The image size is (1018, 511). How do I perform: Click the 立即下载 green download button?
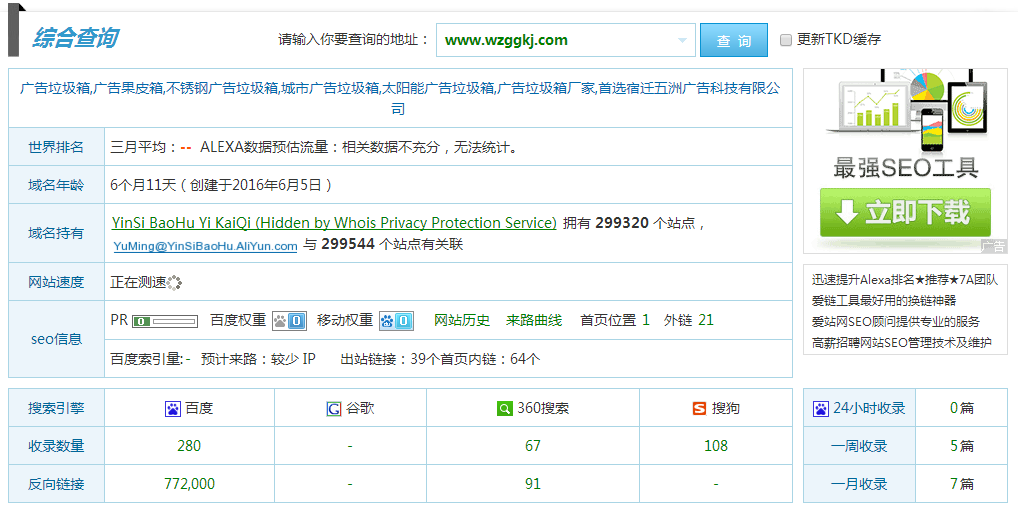(x=905, y=213)
